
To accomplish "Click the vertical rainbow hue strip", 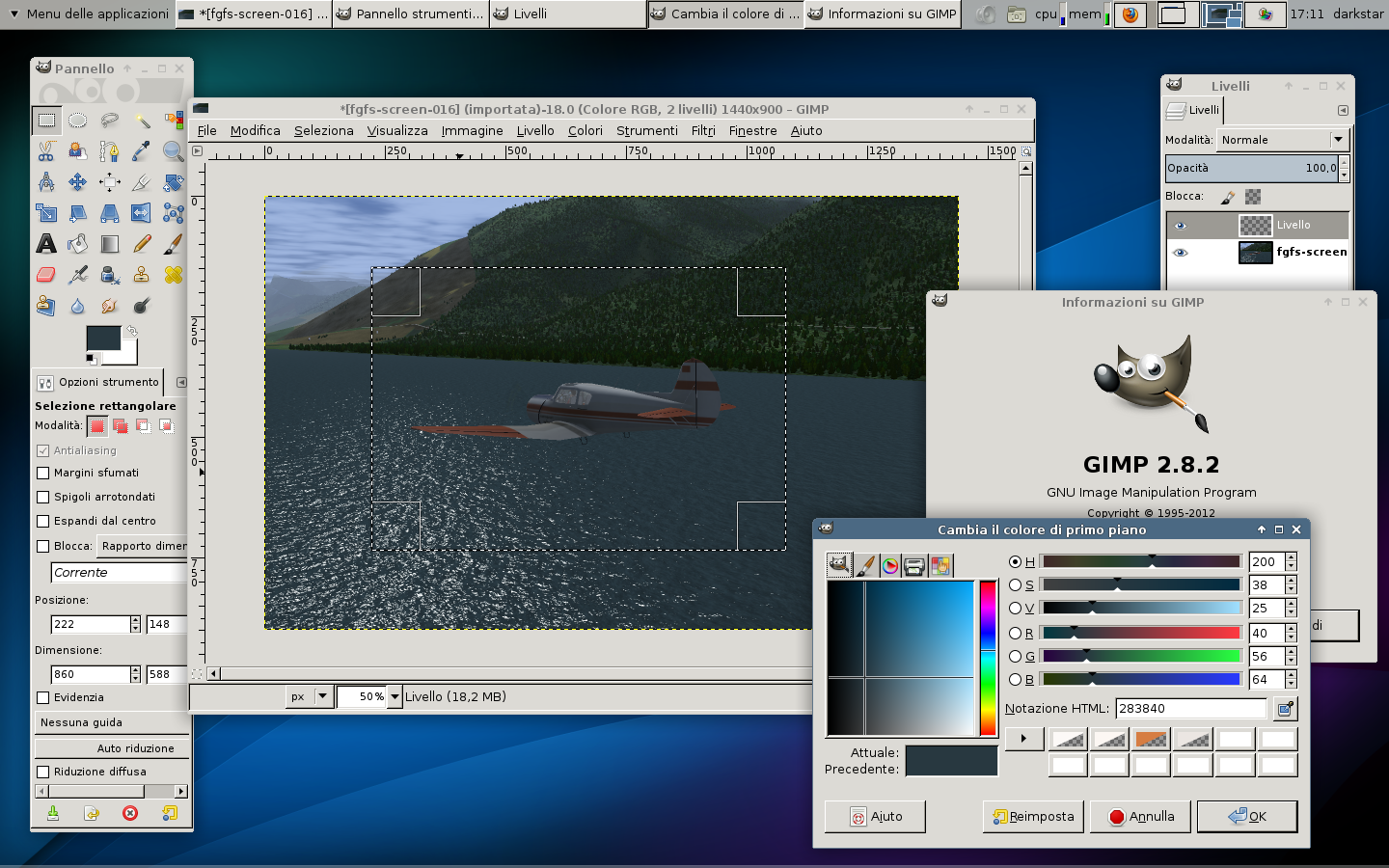I will pyautogui.click(x=988, y=659).
